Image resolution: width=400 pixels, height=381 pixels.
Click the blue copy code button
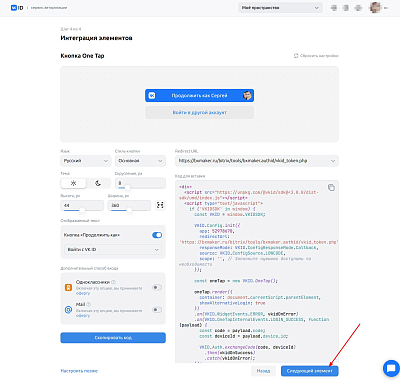point(113,338)
